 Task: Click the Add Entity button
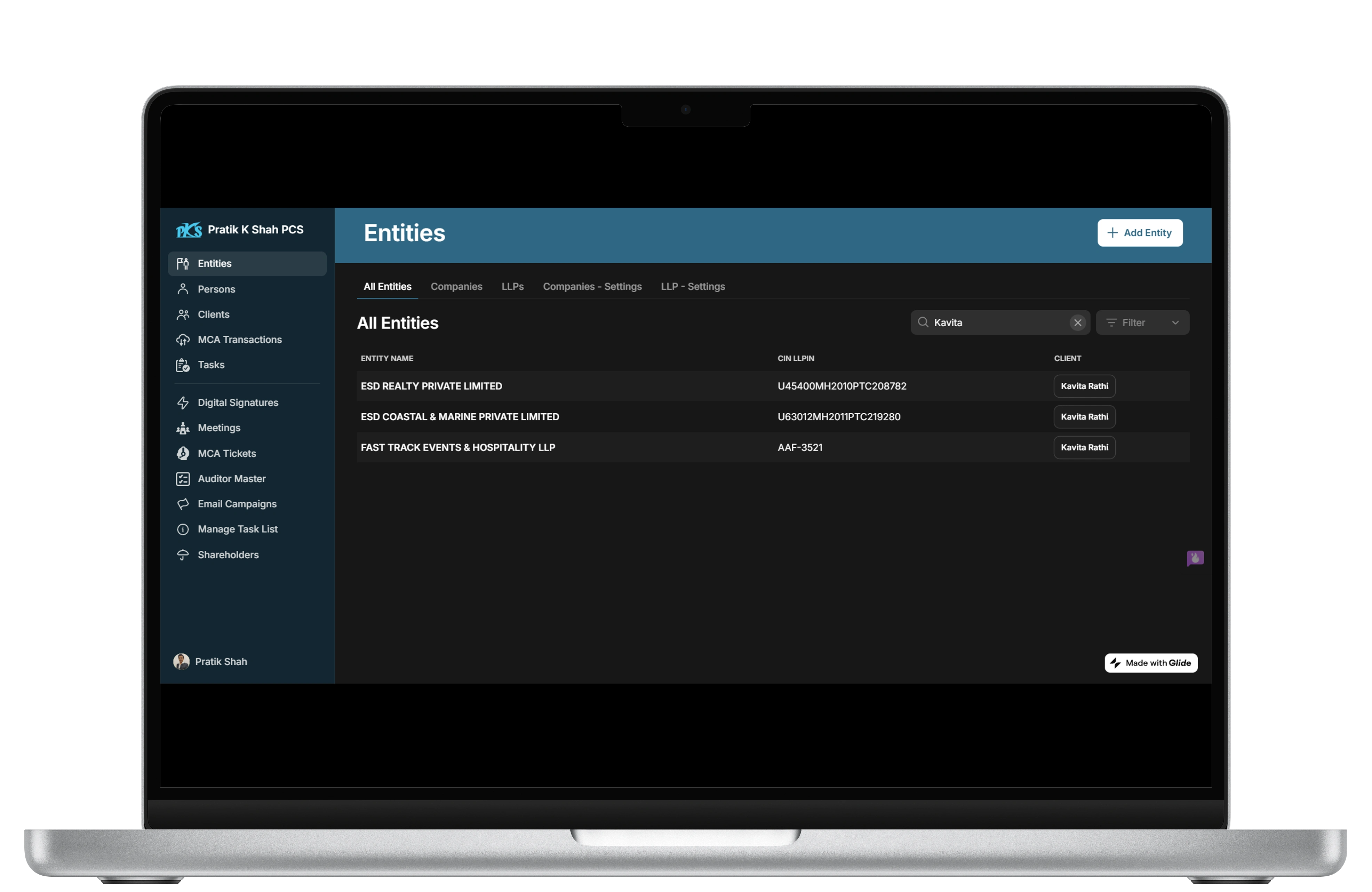tap(1139, 233)
